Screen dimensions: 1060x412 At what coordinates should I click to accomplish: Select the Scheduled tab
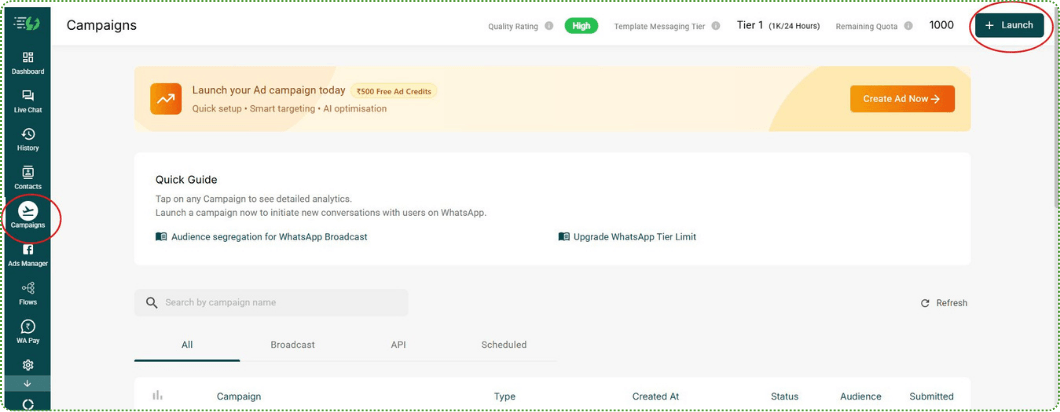[x=503, y=345]
